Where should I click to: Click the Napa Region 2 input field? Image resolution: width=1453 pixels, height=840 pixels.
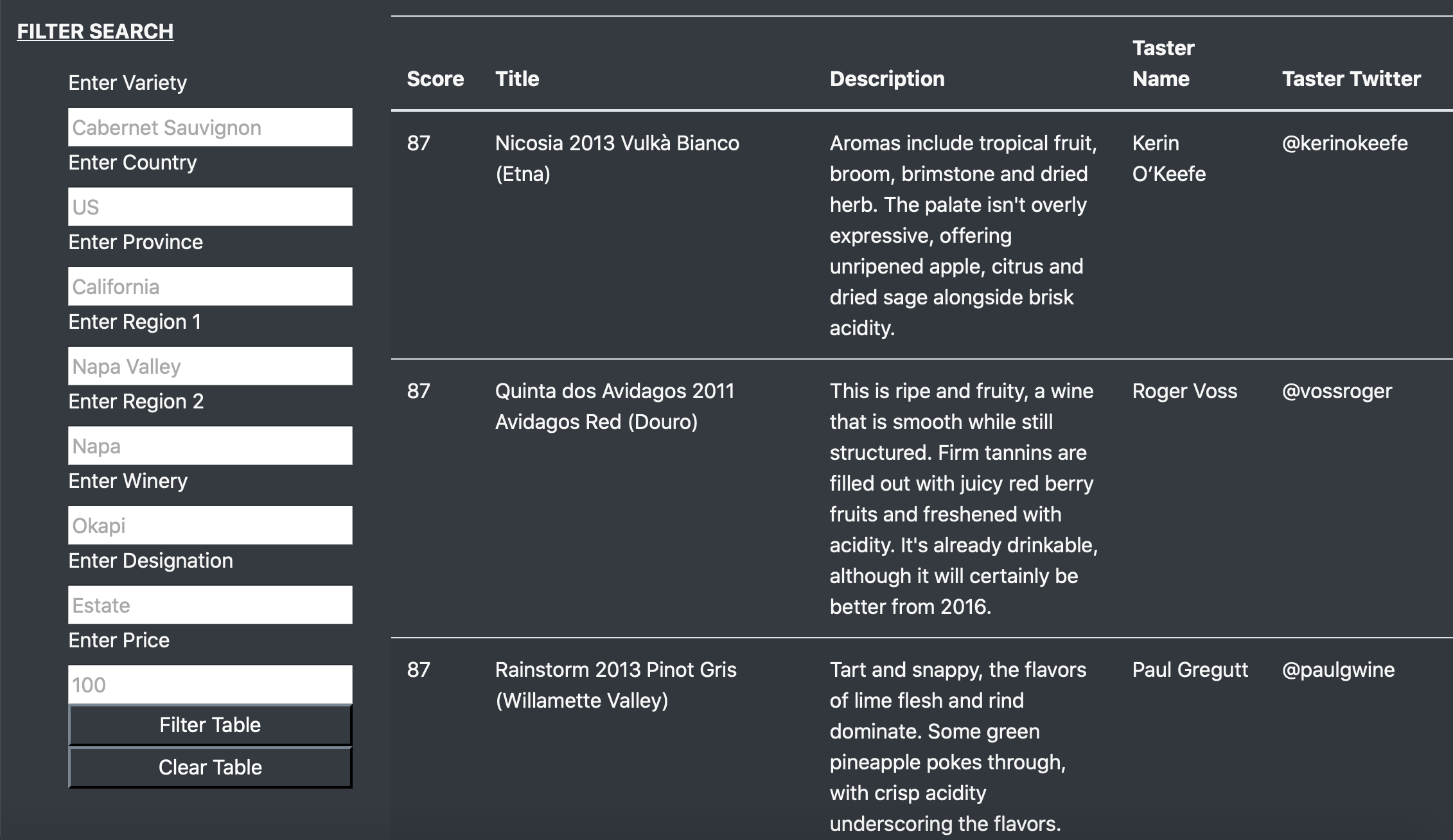[210, 445]
